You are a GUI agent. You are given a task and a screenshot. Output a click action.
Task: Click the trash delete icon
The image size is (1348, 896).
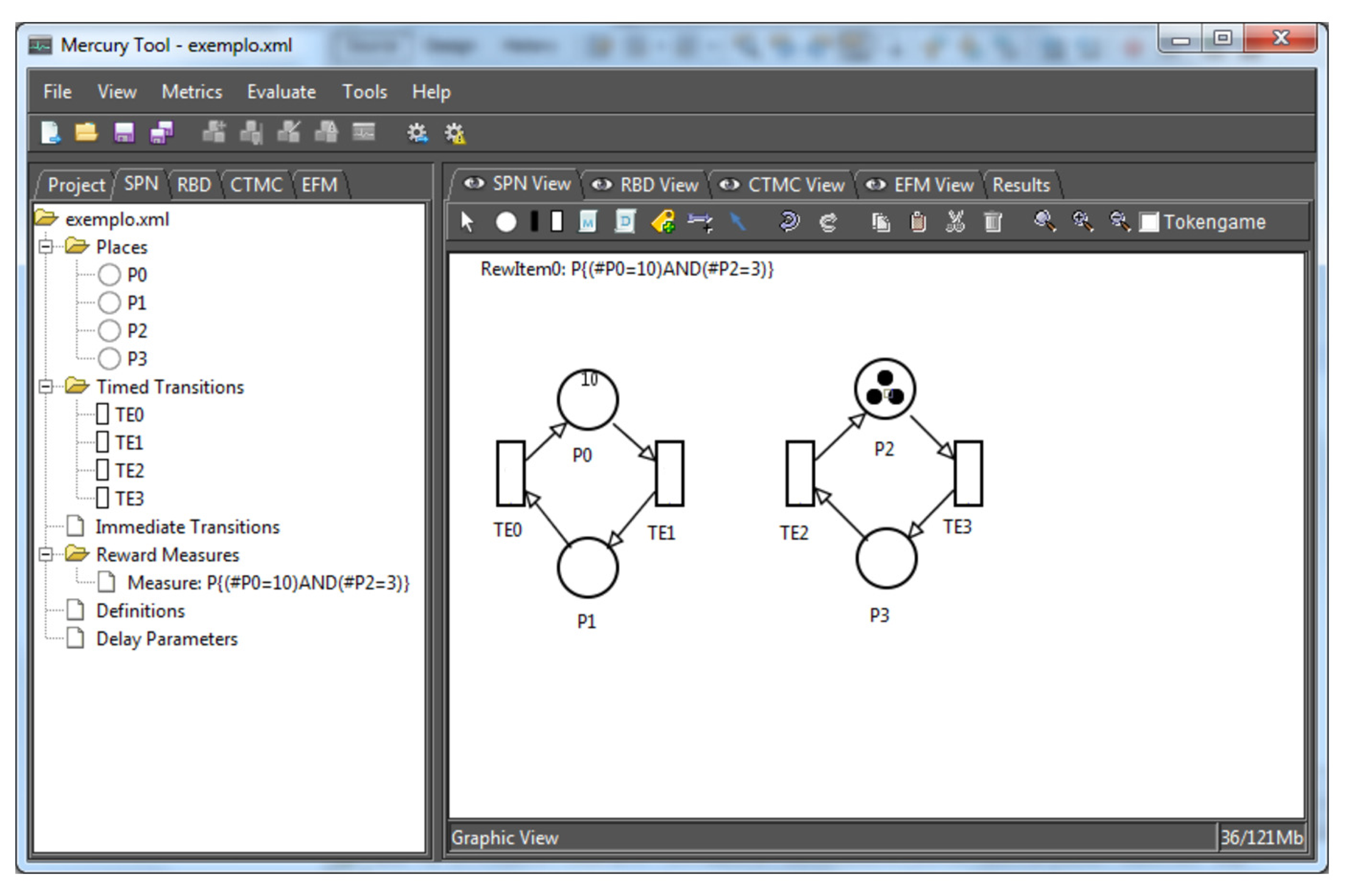point(993,222)
